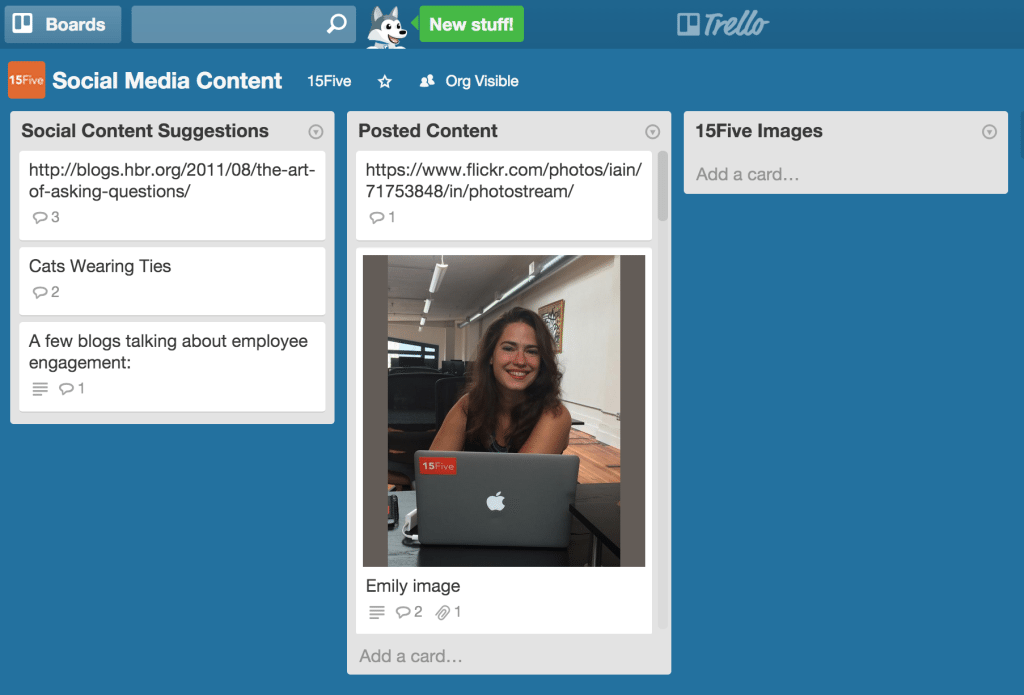Viewport: 1024px width, 695px height.
Task: Click the New stuff! button
Action: point(471,24)
